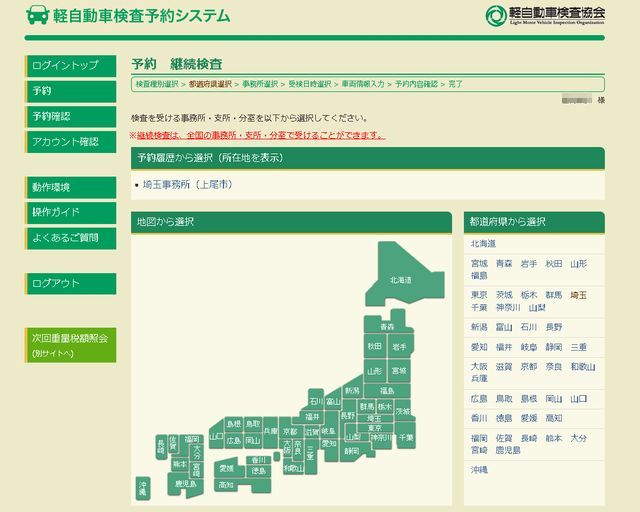The width and height of the screenshot is (640, 512).
Task: Select 沖縄 region on the map
Action: pyautogui.click(x=142, y=488)
